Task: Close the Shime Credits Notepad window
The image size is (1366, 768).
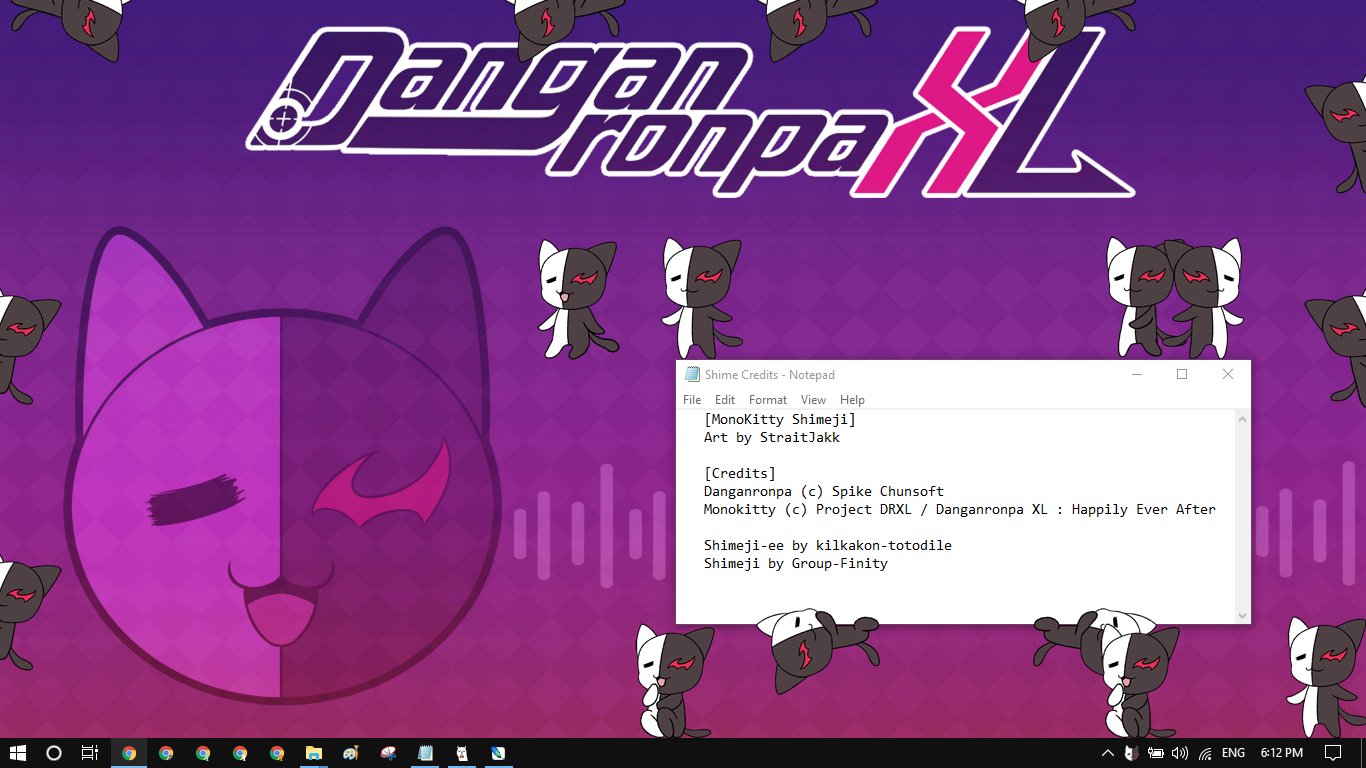Action: (x=1228, y=375)
